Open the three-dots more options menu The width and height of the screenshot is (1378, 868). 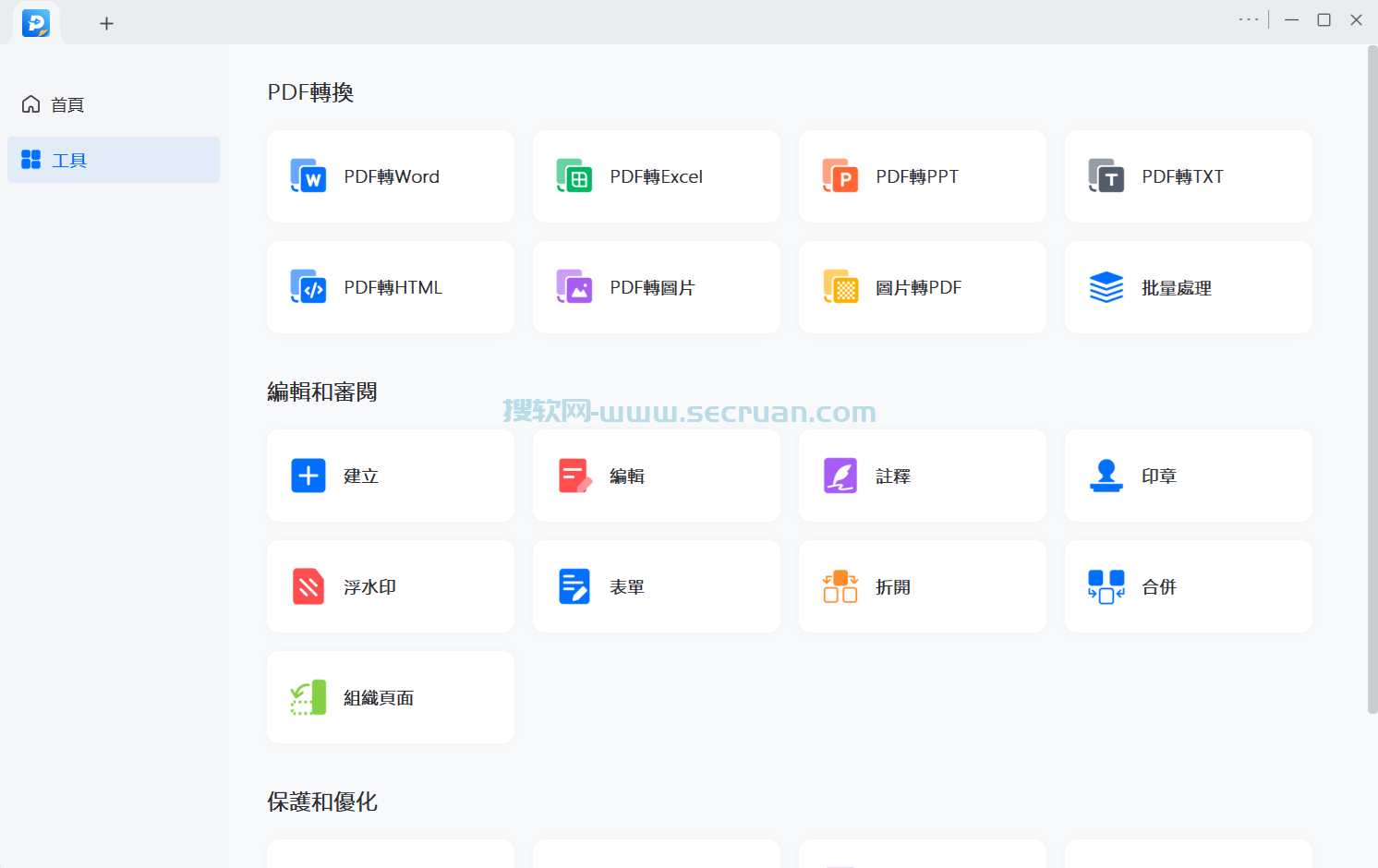[x=1249, y=19]
